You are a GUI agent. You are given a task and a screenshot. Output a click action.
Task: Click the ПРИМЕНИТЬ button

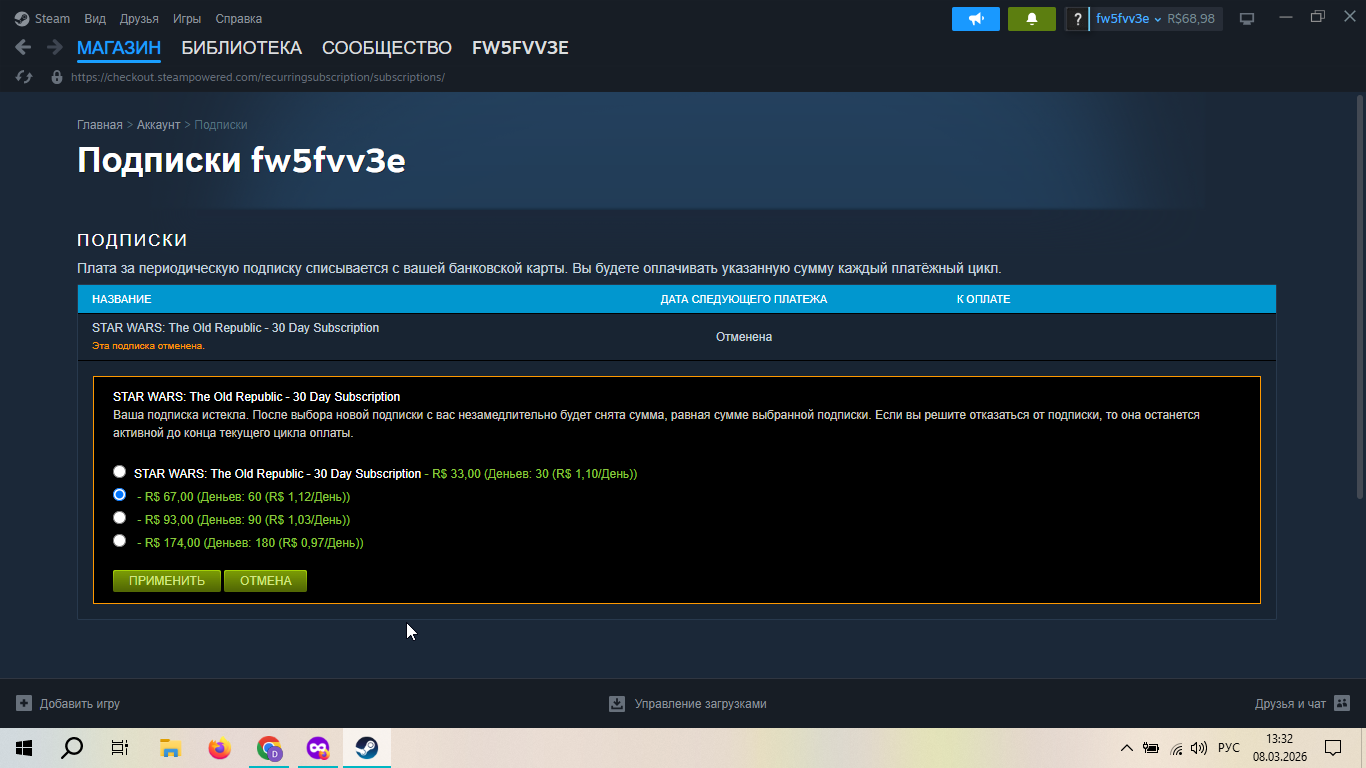click(x=167, y=581)
